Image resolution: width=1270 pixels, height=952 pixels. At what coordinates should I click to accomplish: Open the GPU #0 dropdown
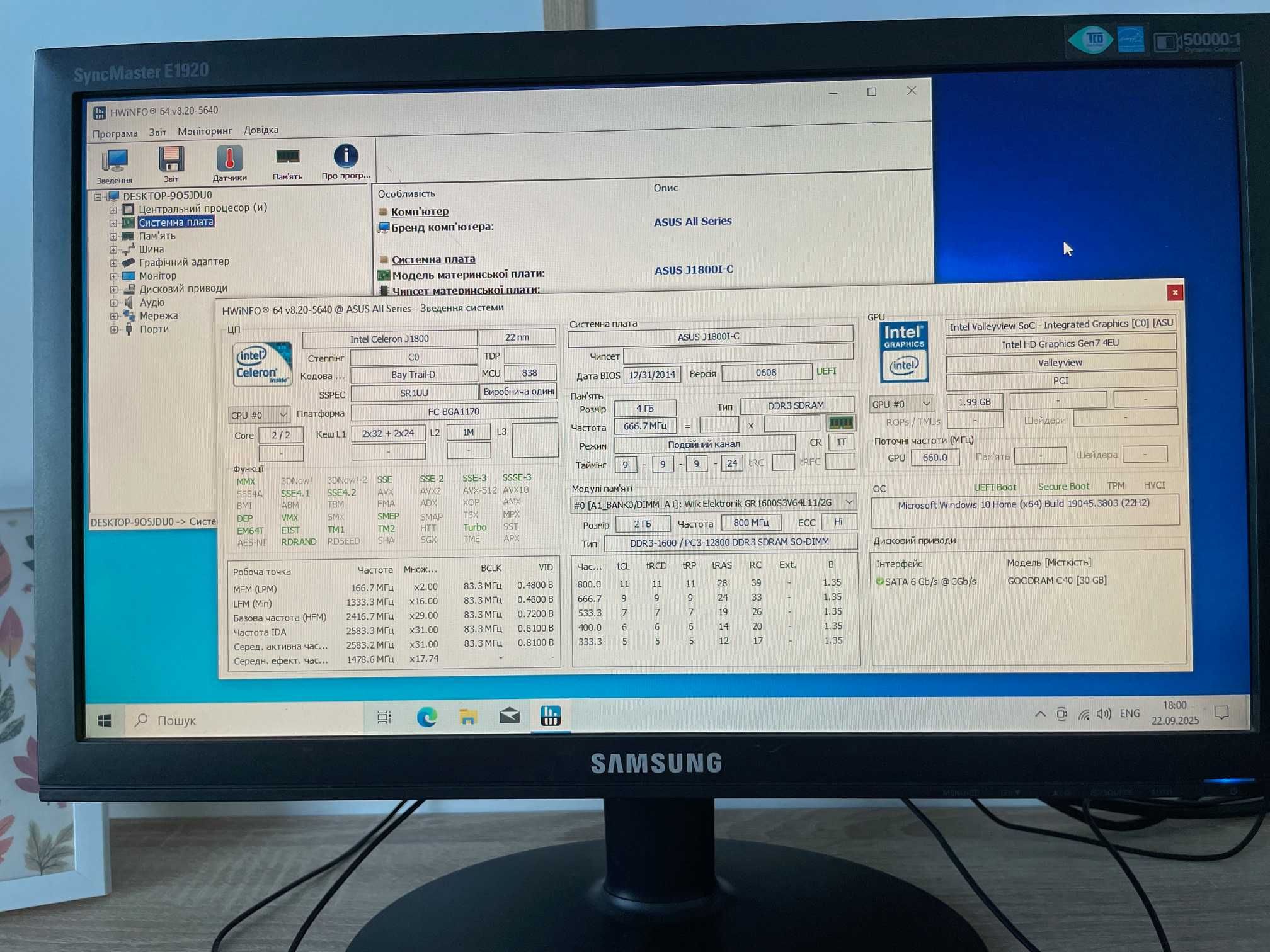pyautogui.click(x=901, y=404)
